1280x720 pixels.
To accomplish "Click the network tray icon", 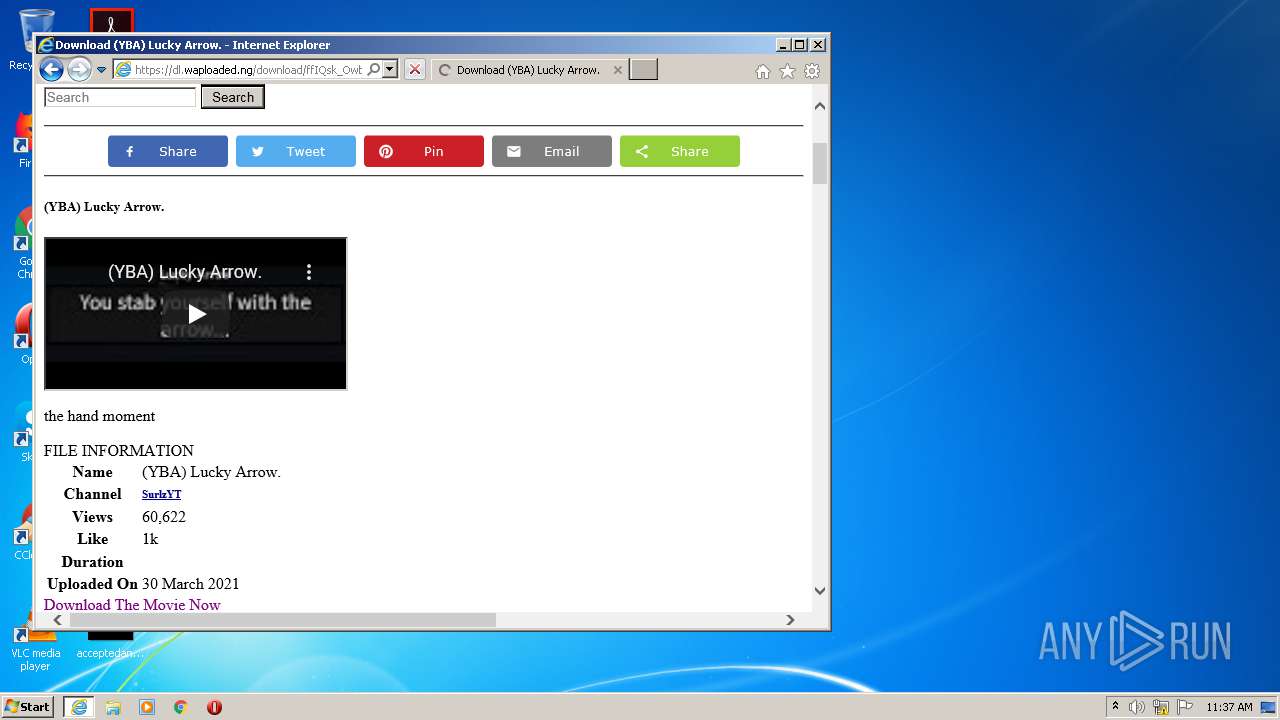I will coord(1161,707).
